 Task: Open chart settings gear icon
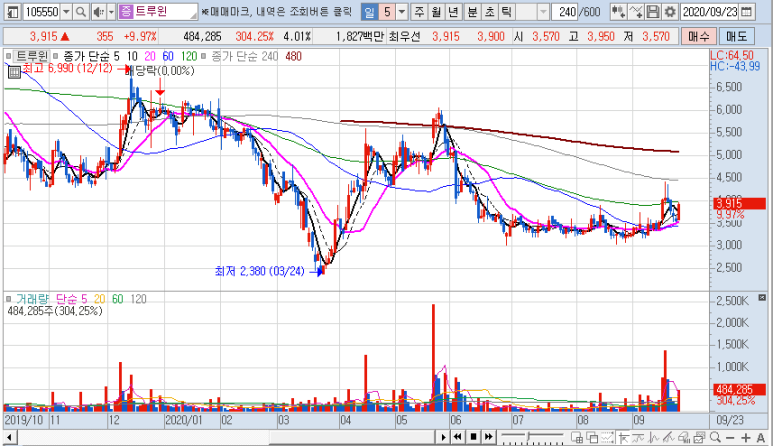tap(669, 11)
